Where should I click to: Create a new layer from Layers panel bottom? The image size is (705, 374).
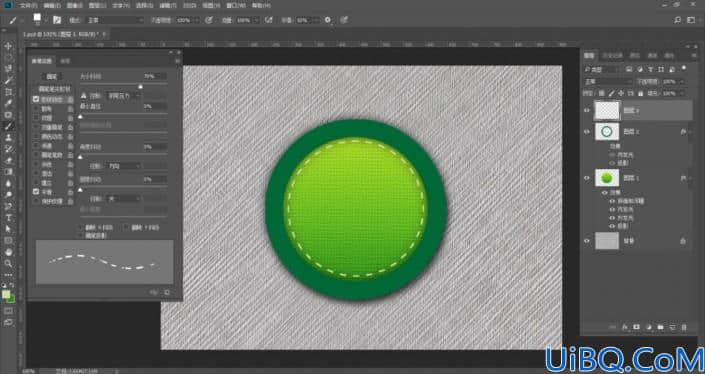tap(673, 327)
